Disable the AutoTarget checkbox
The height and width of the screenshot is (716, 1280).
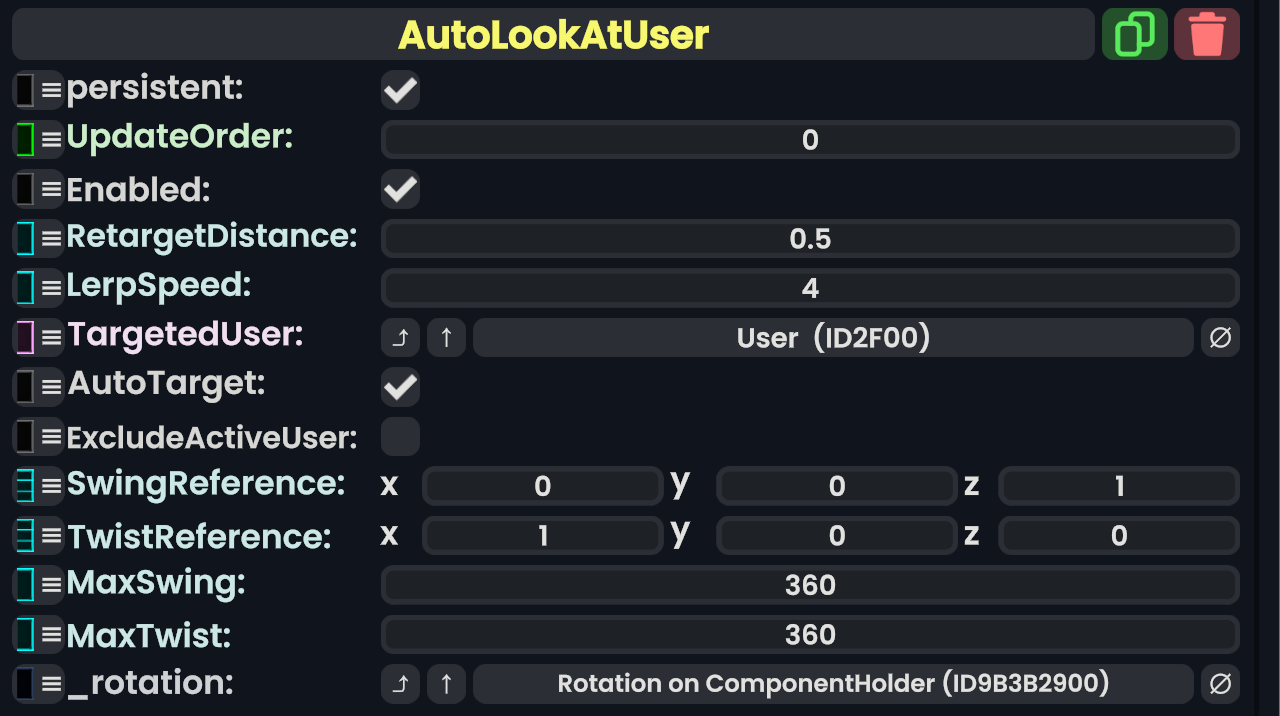[400, 387]
